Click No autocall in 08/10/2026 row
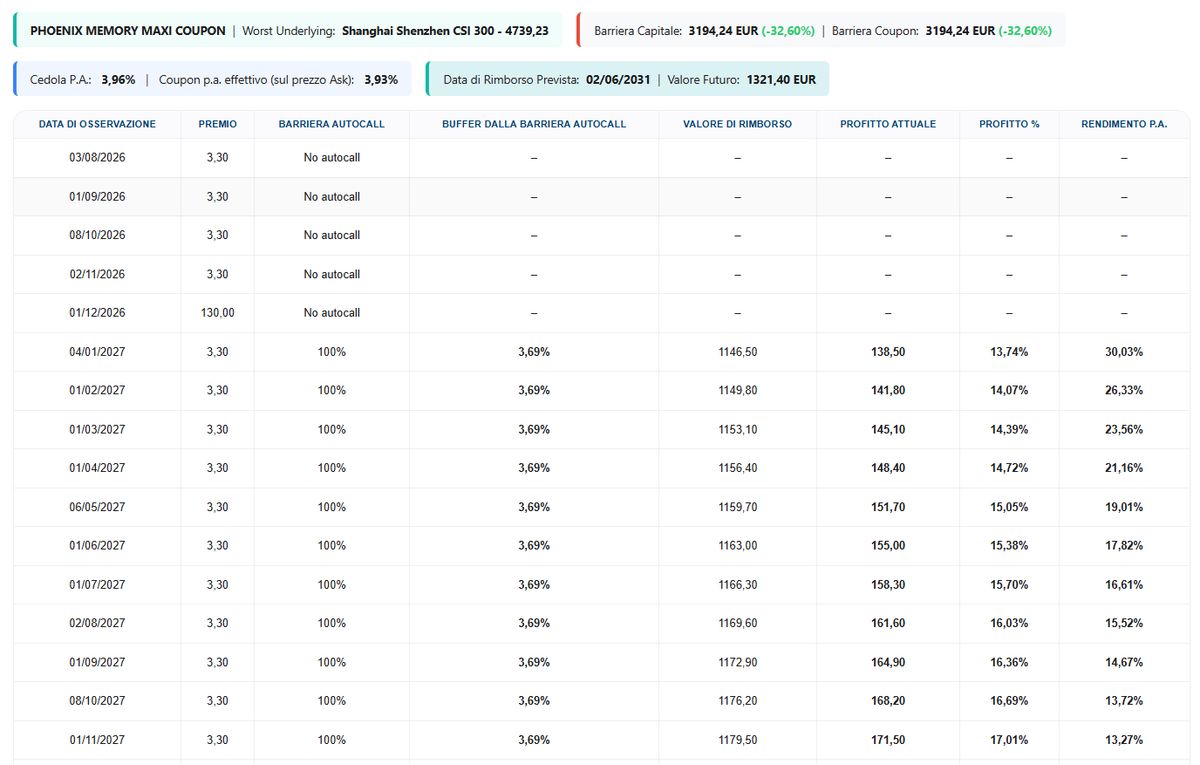Screen dimensions: 1200x765 [x=332, y=235]
